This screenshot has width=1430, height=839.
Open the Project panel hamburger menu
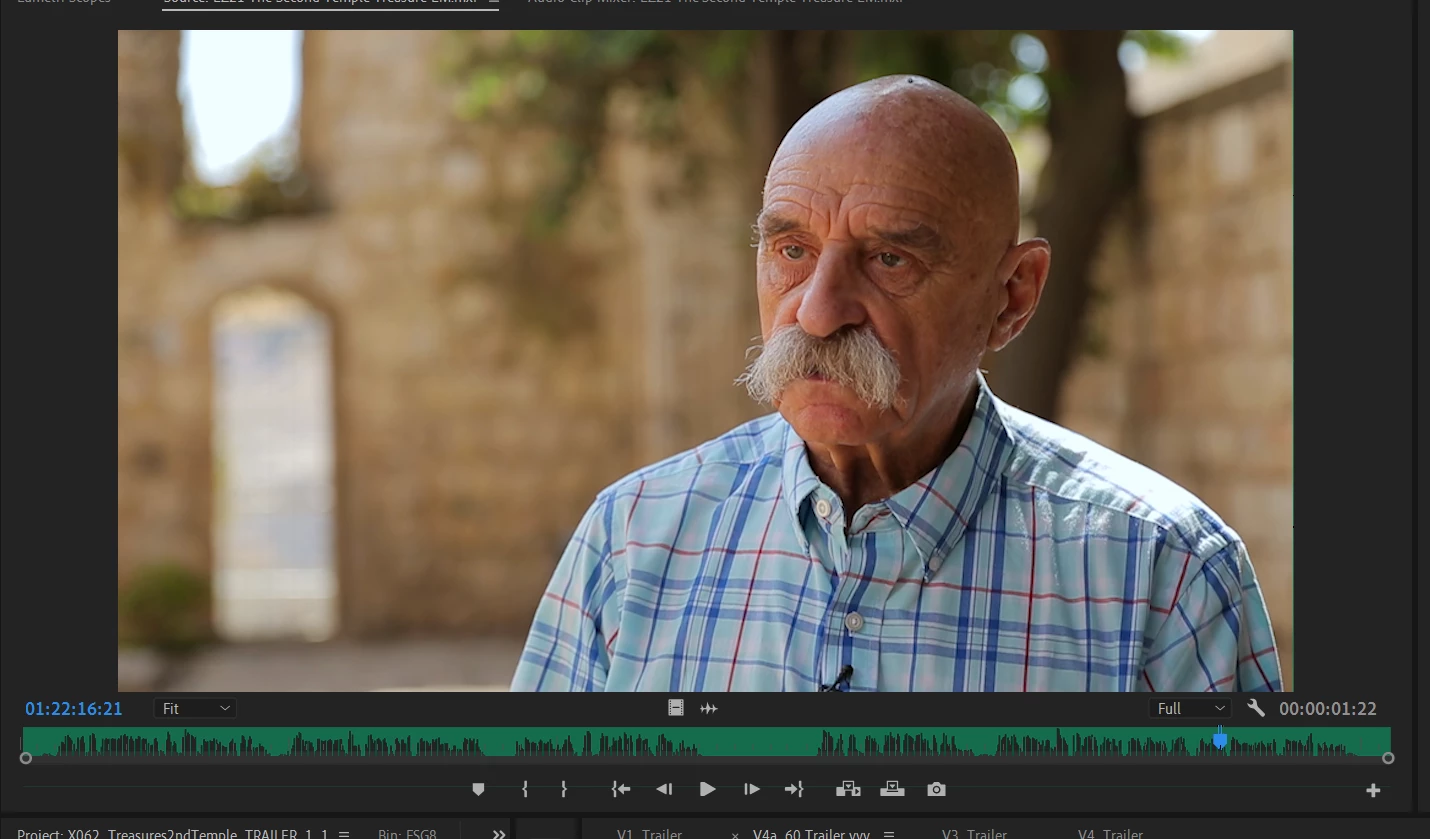[344, 834]
